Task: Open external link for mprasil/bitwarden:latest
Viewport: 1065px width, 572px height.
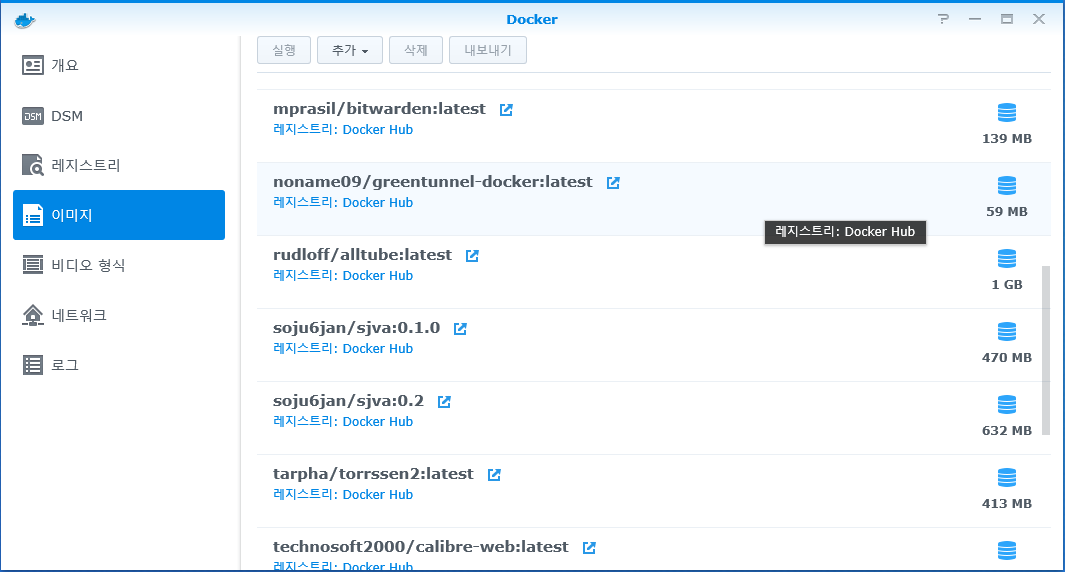Action: click(x=506, y=109)
